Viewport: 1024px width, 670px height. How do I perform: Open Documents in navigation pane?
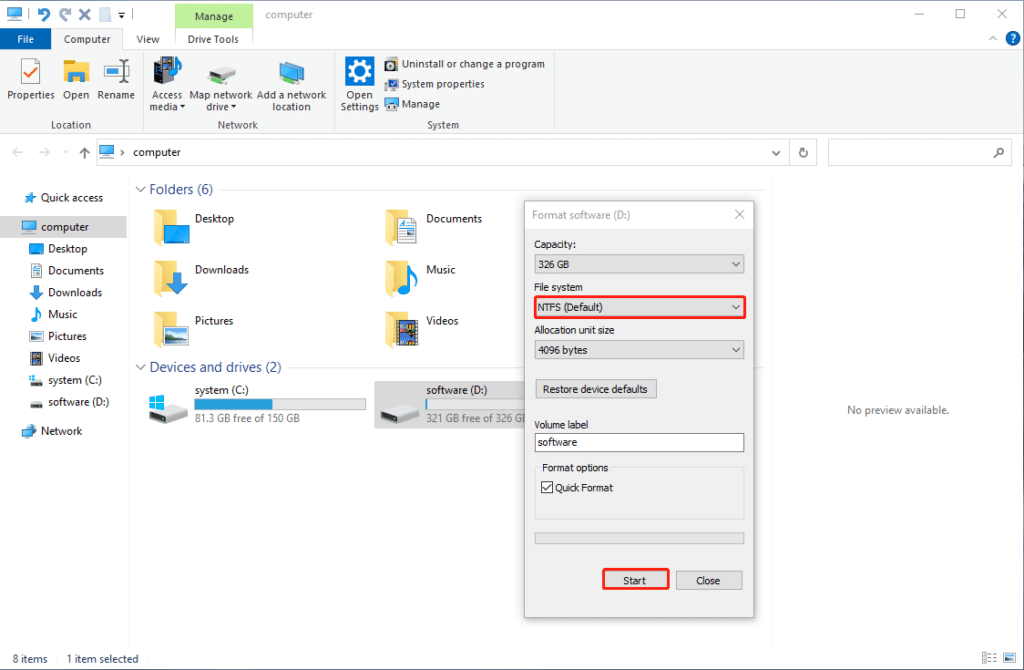67,270
